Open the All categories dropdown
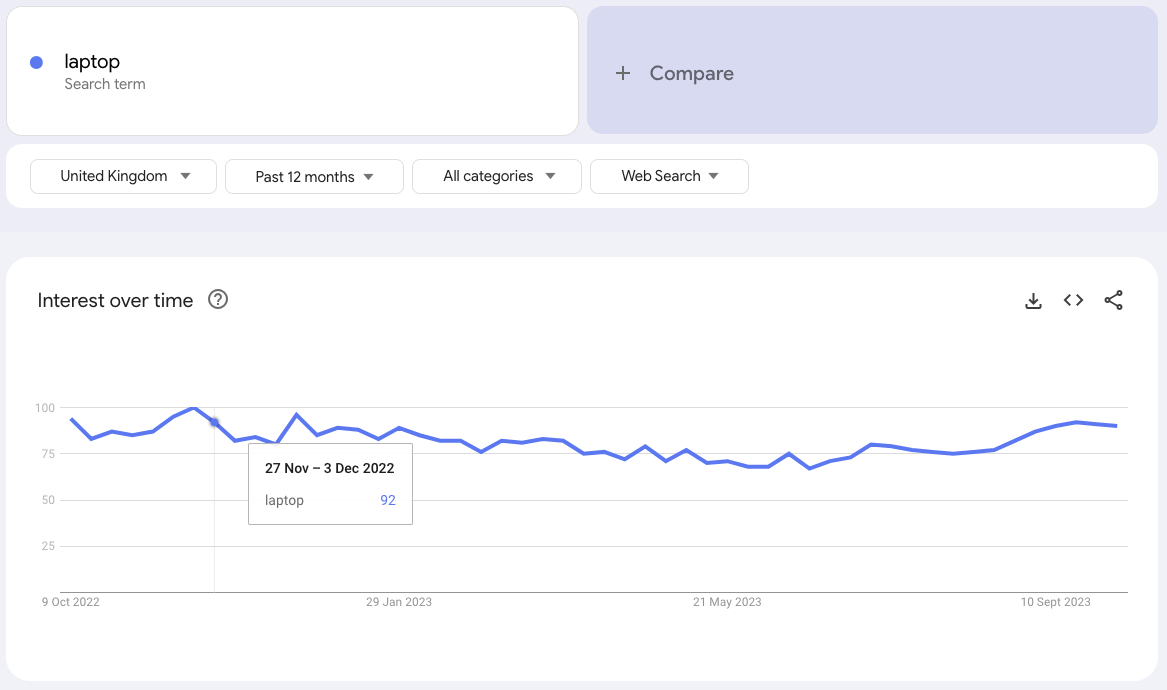The image size is (1167, 690). point(497,176)
